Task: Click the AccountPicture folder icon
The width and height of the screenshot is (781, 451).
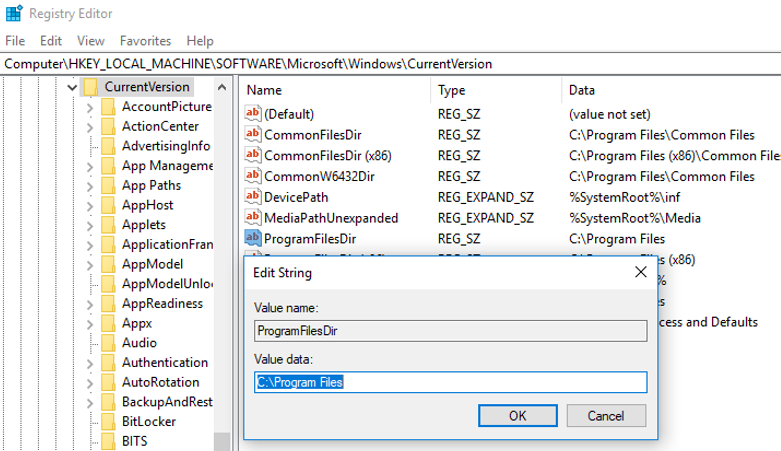Action: coord(108,107)
